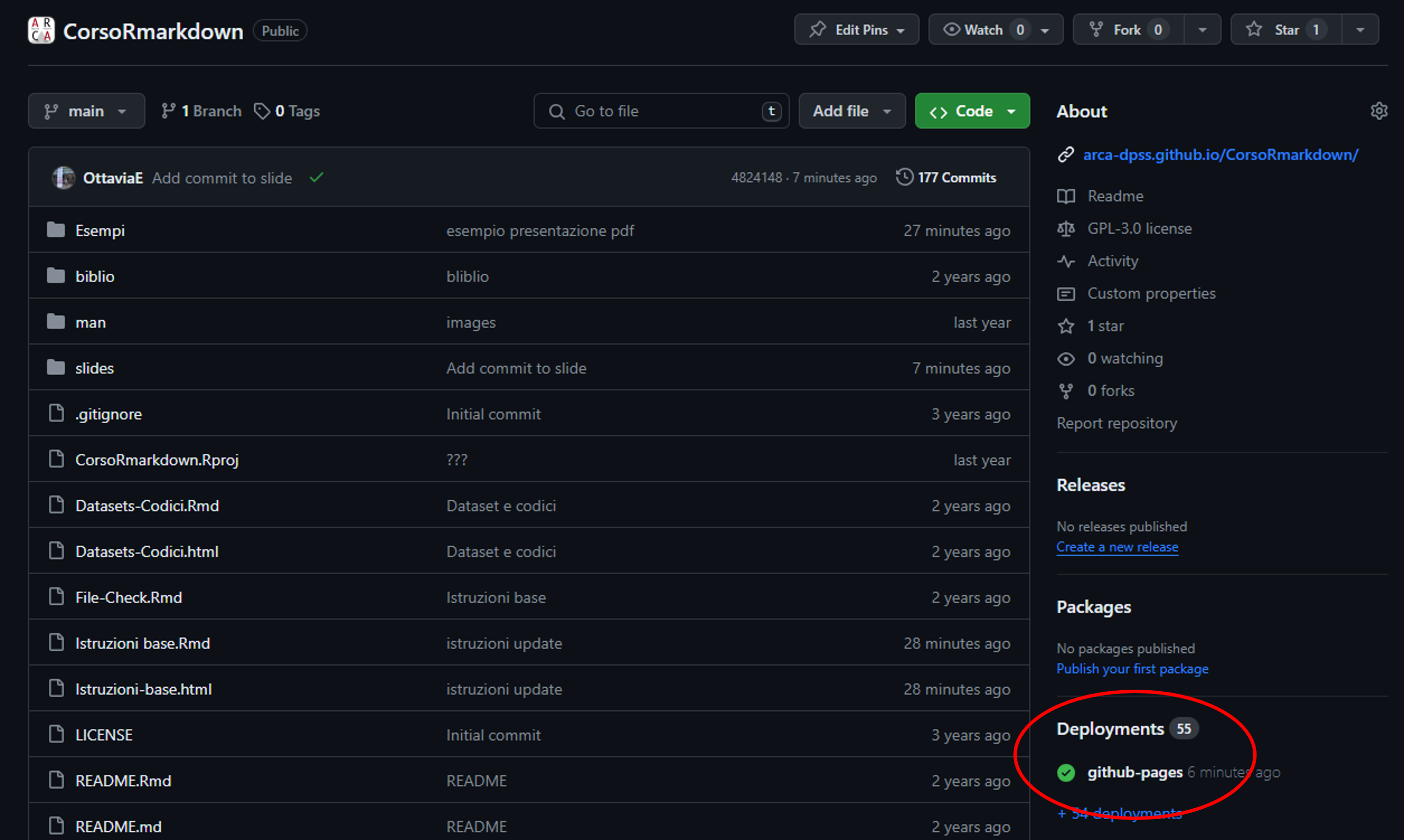
Task: Expand the Watch notification options arrow
Action: tap(1046, 30)
